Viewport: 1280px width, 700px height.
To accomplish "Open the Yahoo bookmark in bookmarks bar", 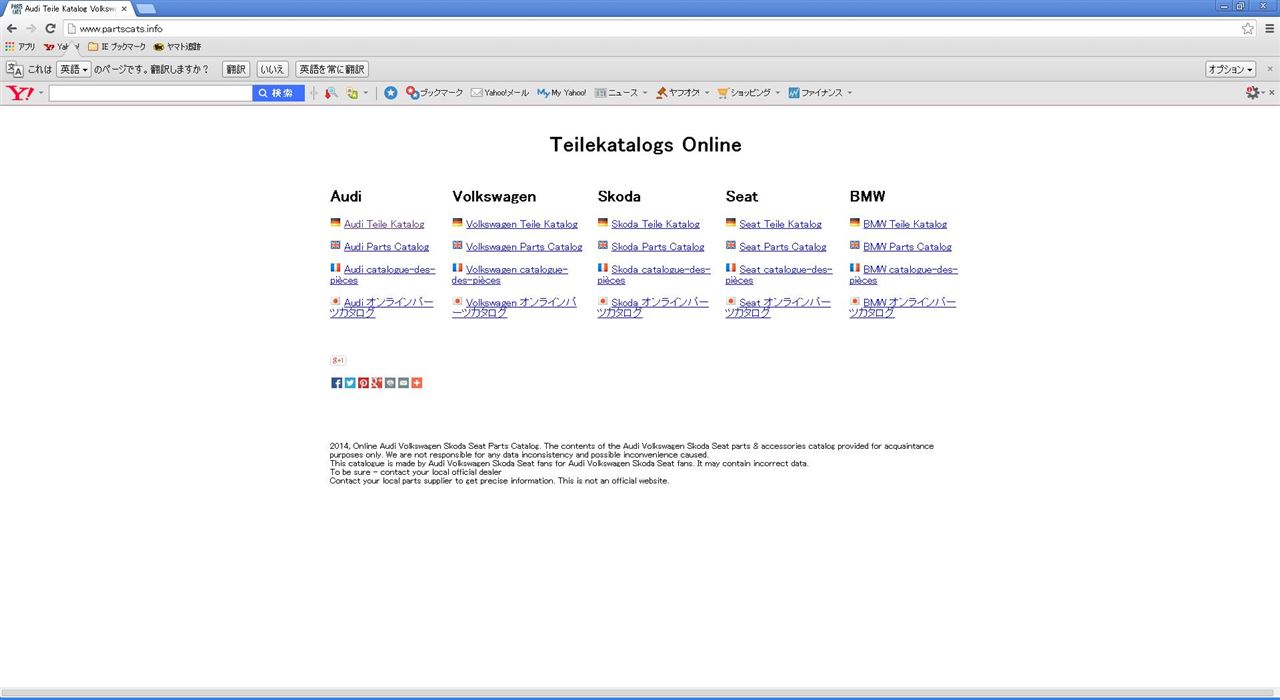I will [59, 47].
